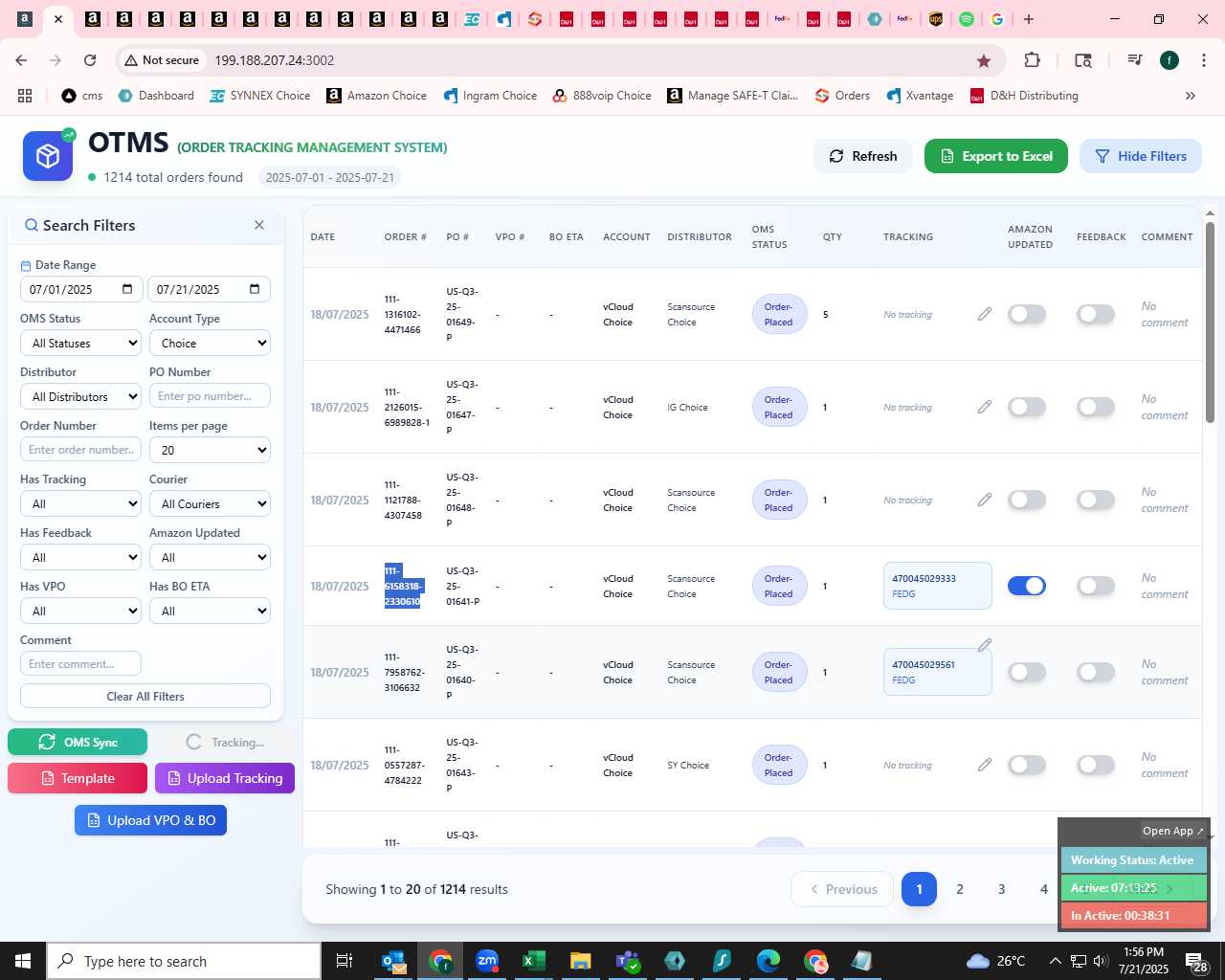Open the Chrome three-dot menu
The height and width of the screenshot is (980, 1225).
tap(1204, 60)
